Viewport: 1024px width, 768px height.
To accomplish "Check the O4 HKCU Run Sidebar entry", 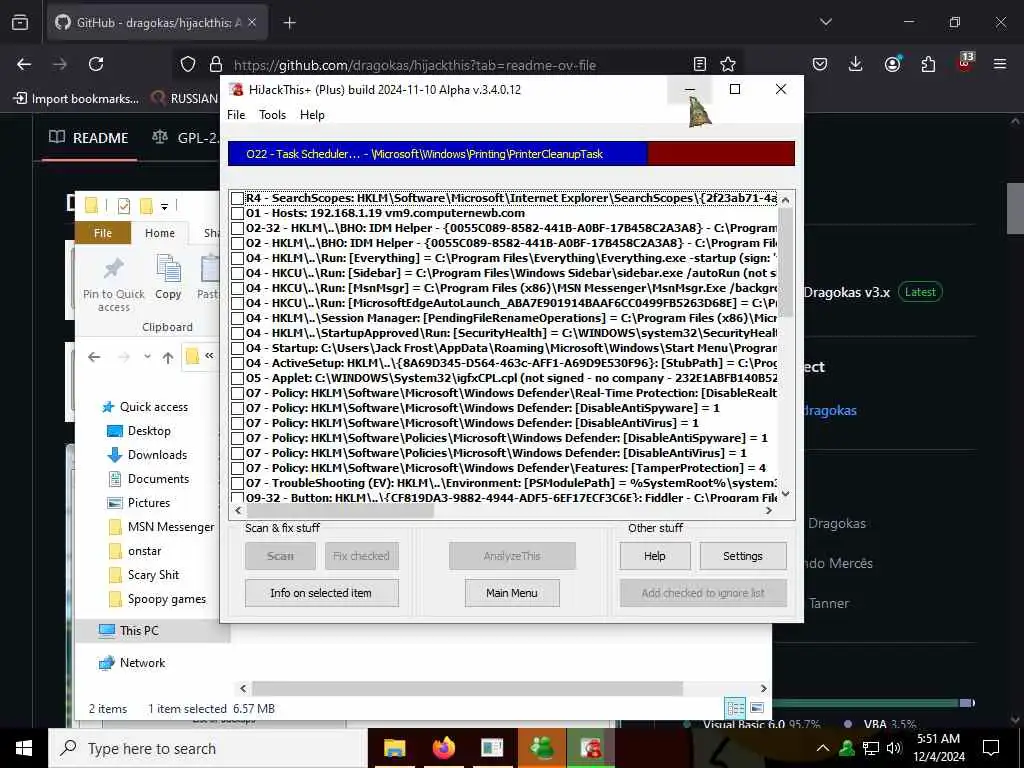I will pos(237,273).
